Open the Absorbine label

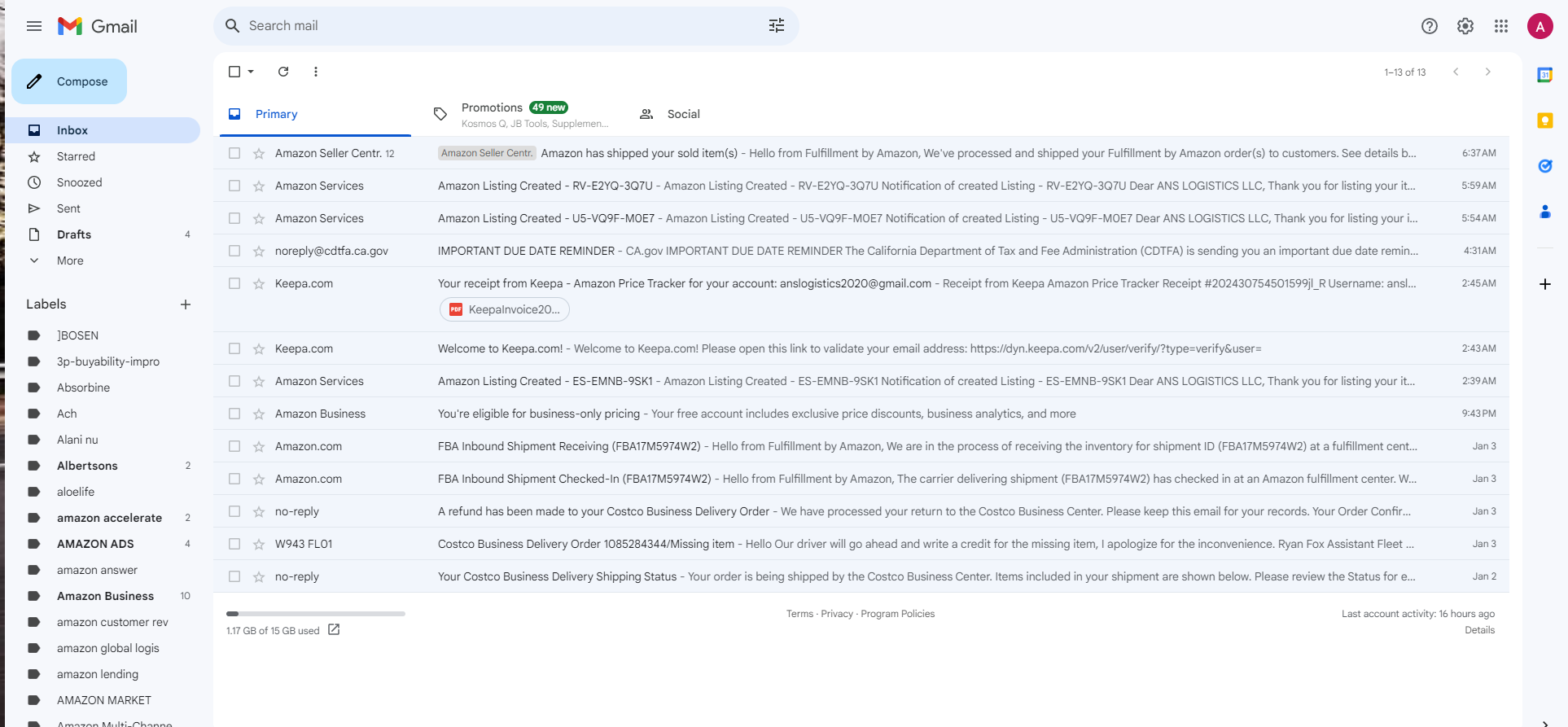(103, 388)
